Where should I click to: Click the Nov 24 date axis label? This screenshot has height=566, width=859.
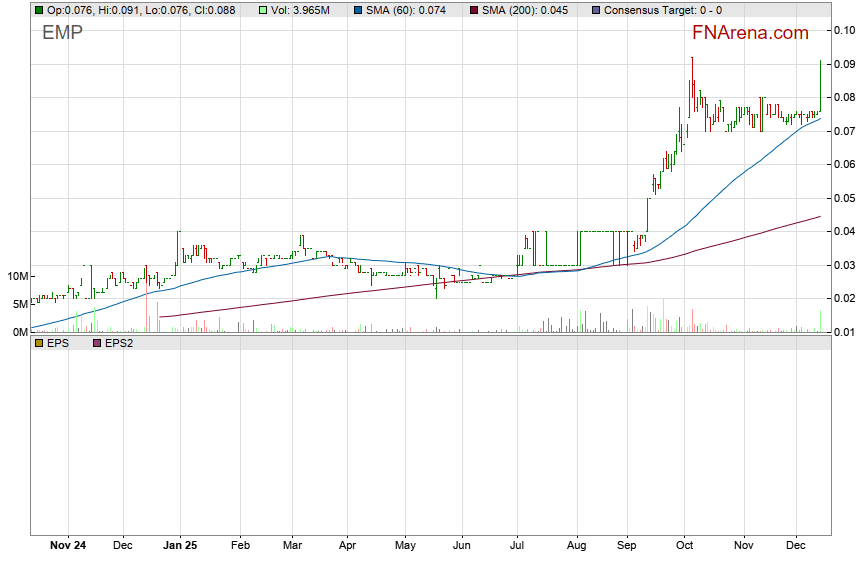point(68,546)
